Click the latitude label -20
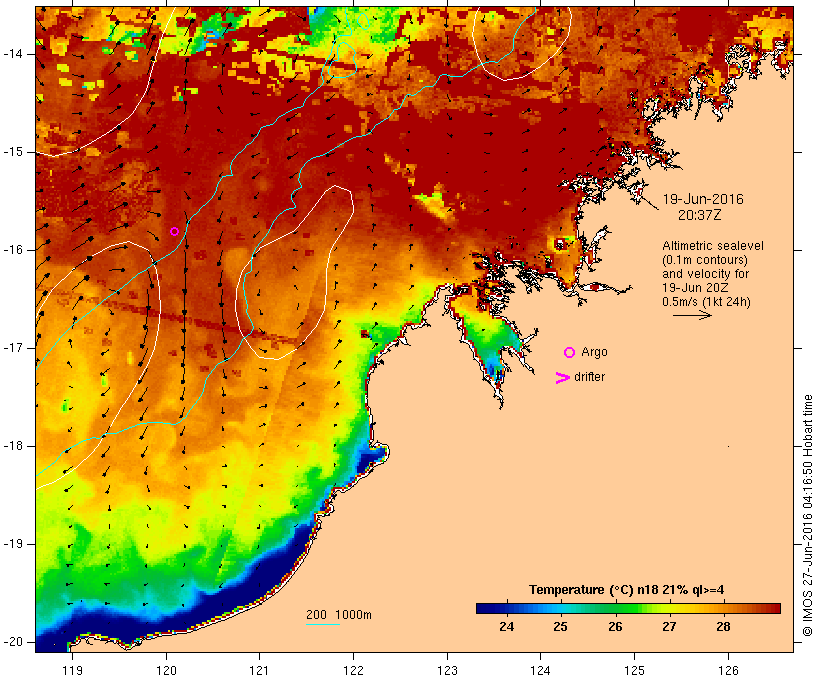 tap(13, 642)
